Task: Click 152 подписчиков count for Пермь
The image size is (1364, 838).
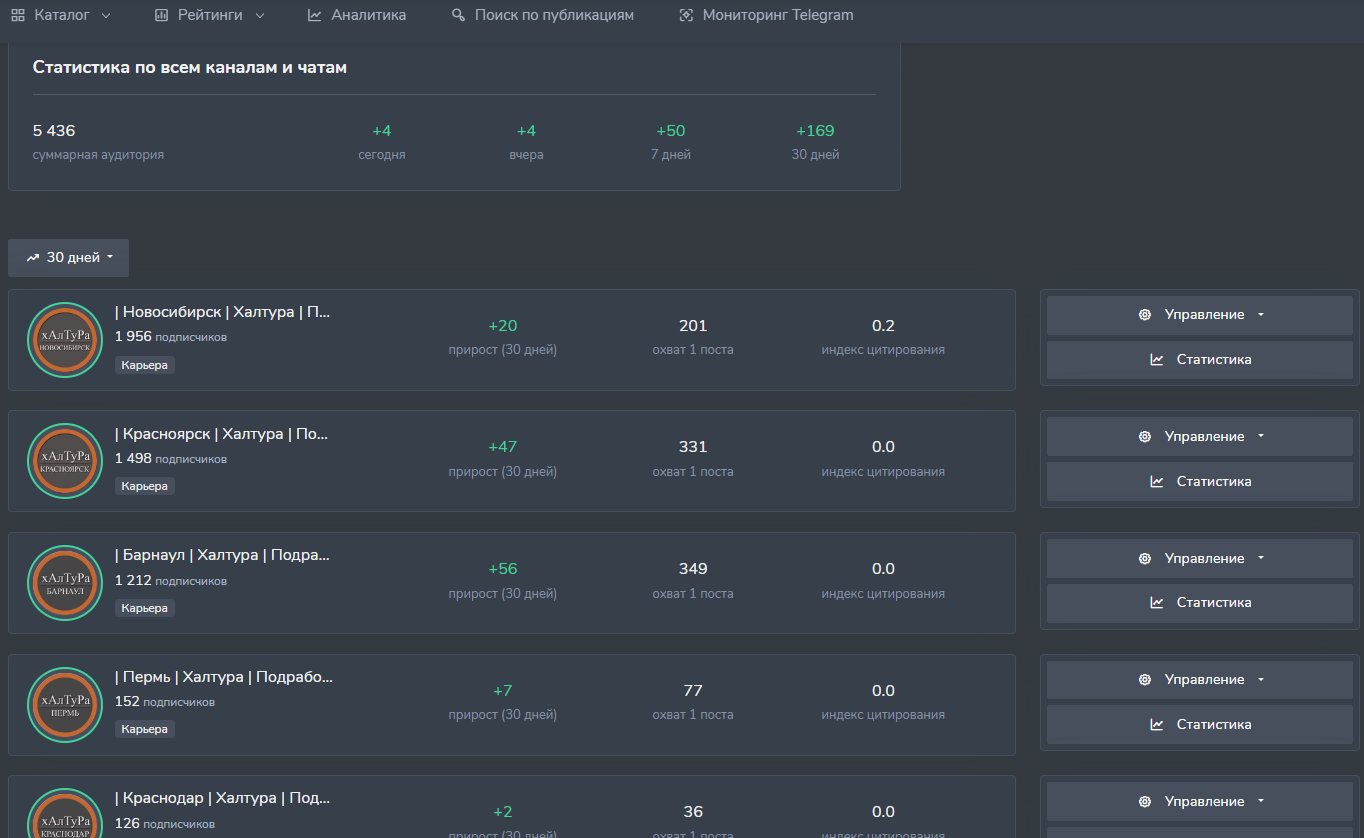Action: click(165, 702)
